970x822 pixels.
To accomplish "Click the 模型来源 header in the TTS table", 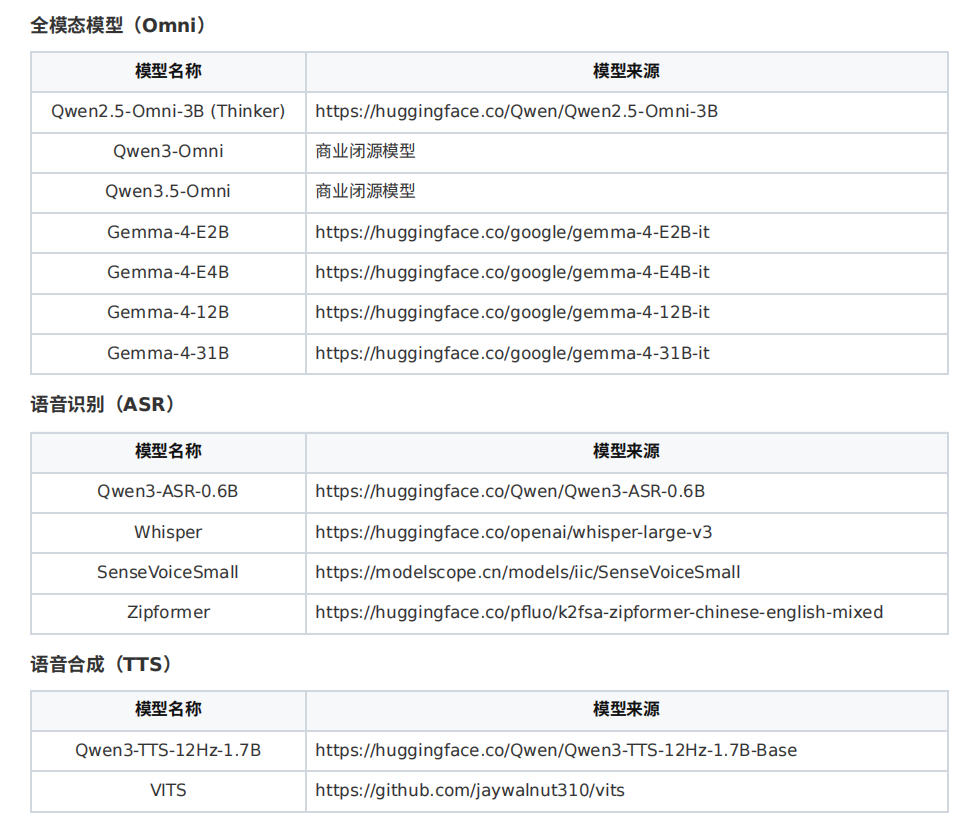I will click(x=626, y=709).
